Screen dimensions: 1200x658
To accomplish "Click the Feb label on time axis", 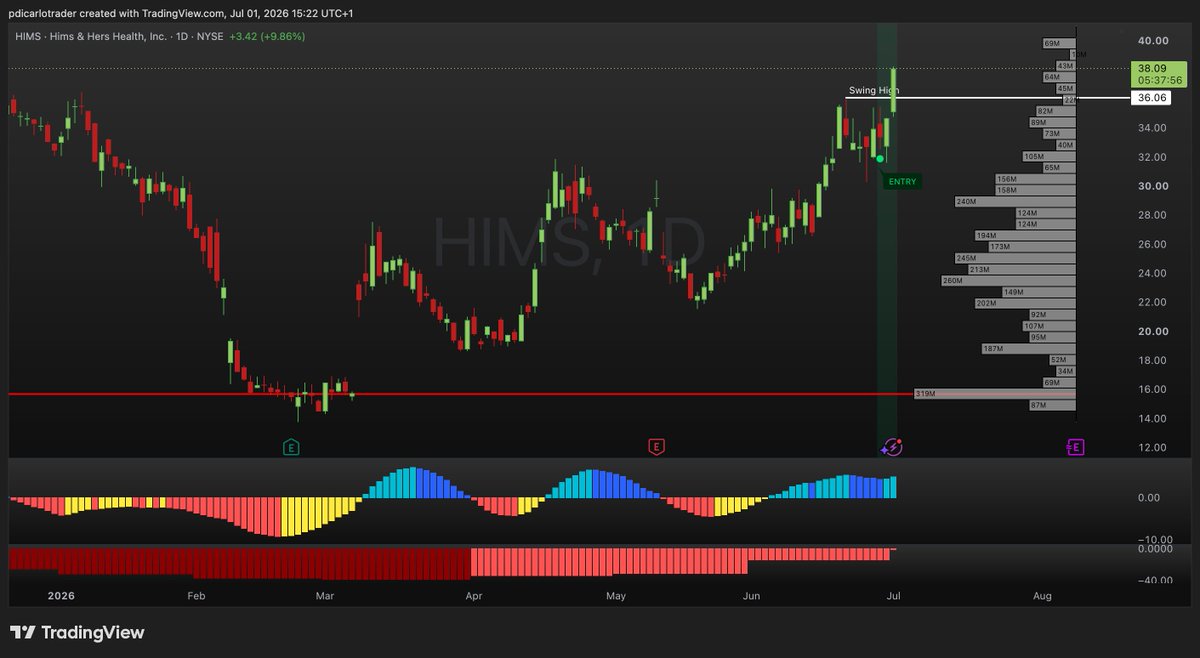I will pos(195,596).
